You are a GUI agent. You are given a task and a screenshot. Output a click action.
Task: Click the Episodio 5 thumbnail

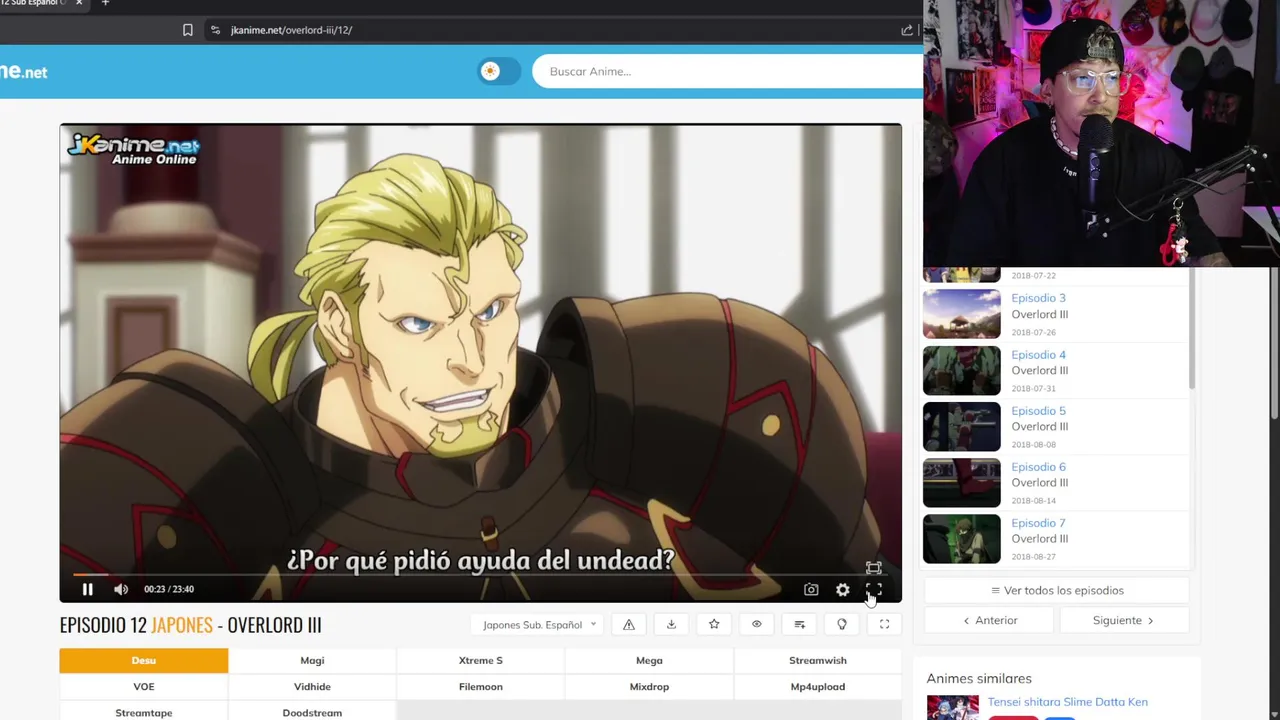pos(961,427)
